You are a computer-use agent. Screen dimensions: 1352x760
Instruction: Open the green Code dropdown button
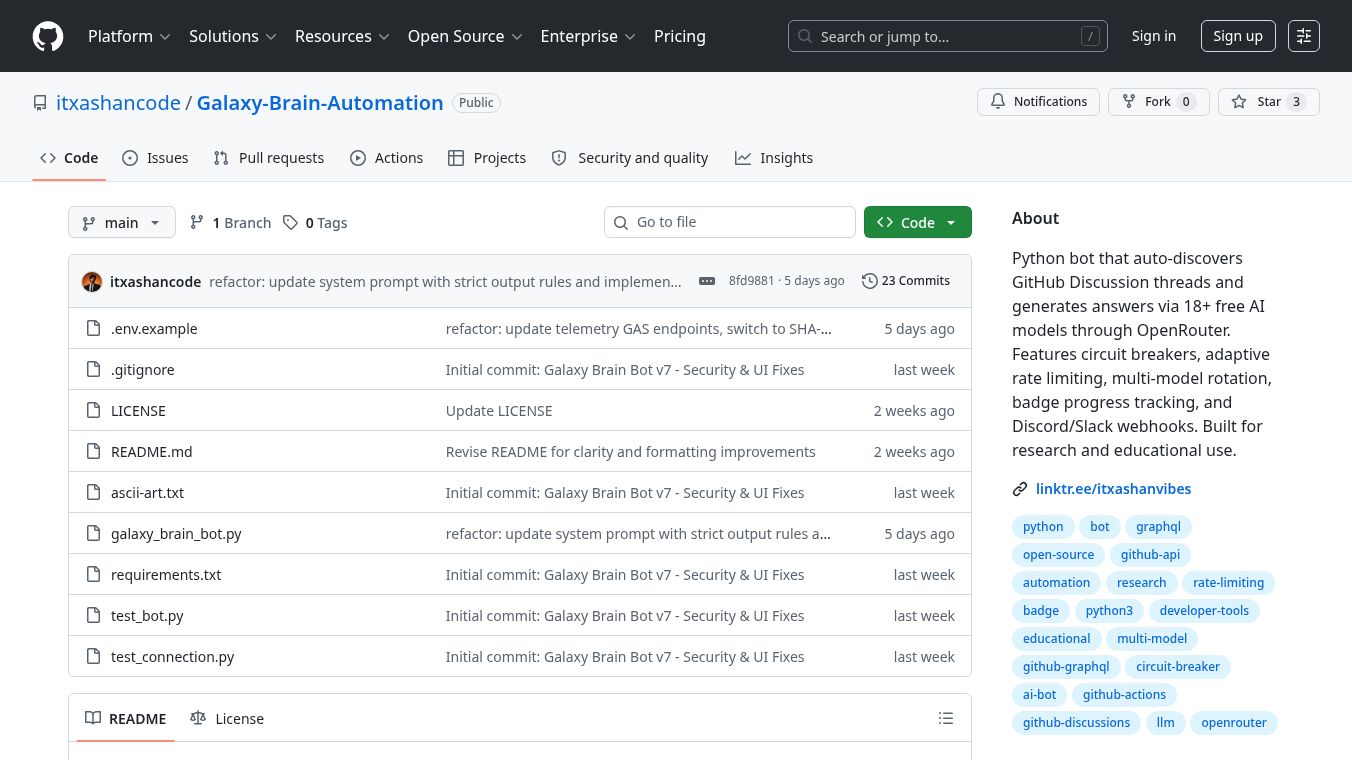click(918, 222)
